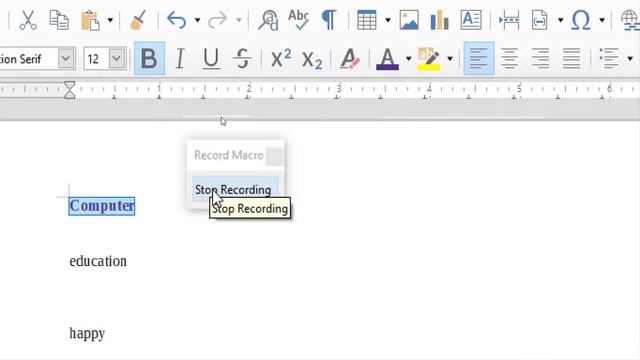The height and width of the screenshot is (360, 640).
Task: Toggle Underline formatting
Action: (x=211, y=58)
